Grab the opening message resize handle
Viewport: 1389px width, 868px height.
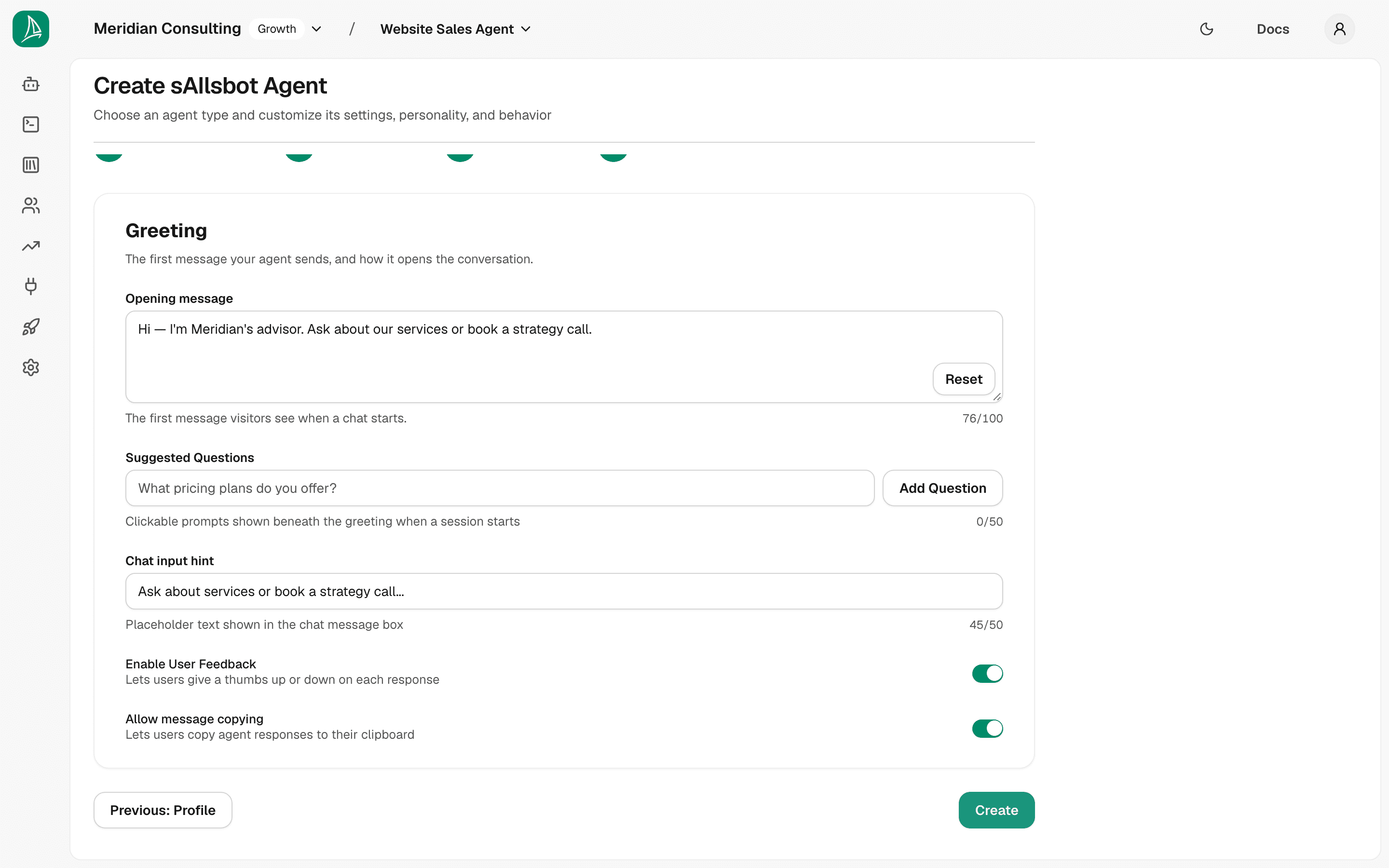[997, 397]
